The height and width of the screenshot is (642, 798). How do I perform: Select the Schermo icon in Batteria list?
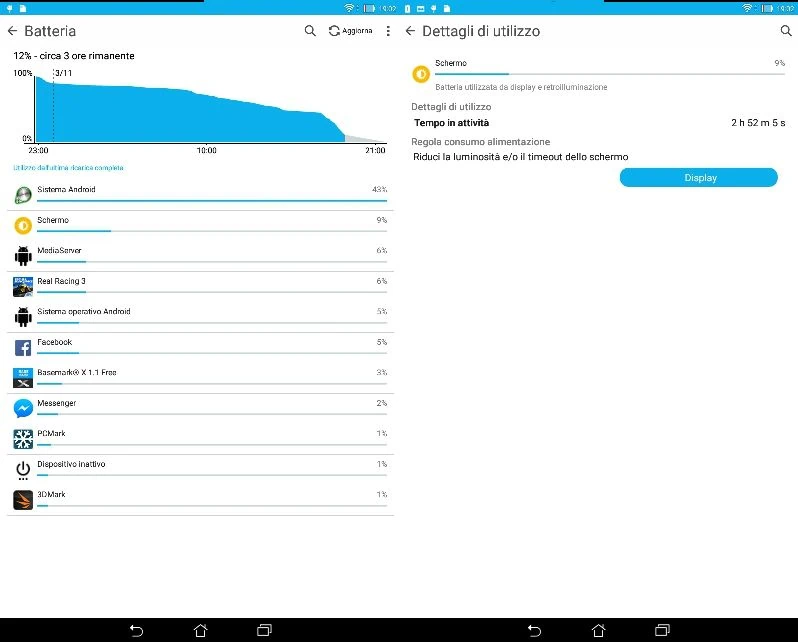(x=23, y=226)
